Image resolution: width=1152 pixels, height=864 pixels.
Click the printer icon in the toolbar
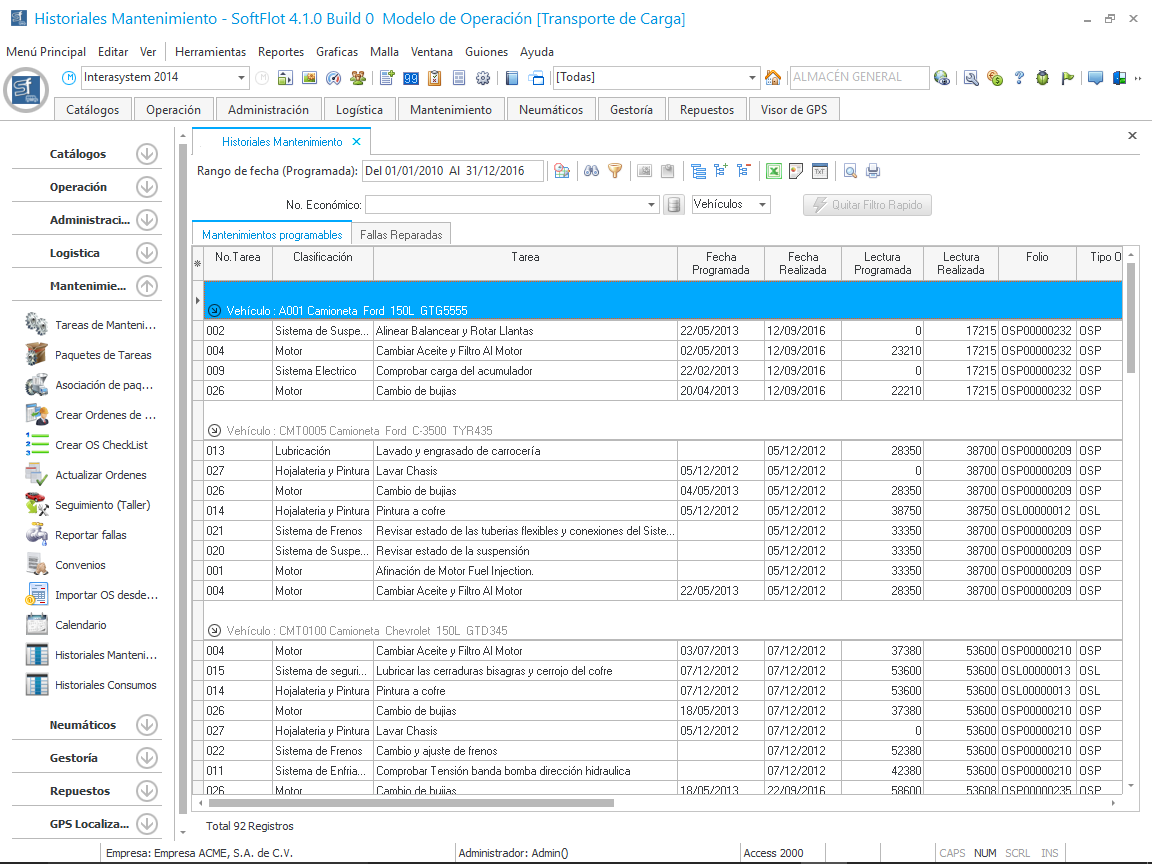[873, 171]
